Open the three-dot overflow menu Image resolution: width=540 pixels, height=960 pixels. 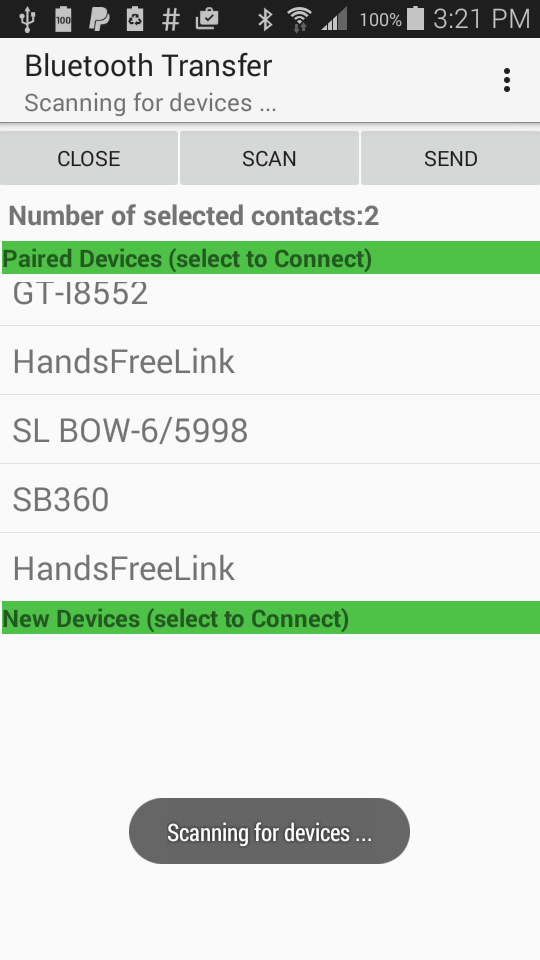[506, 80]
